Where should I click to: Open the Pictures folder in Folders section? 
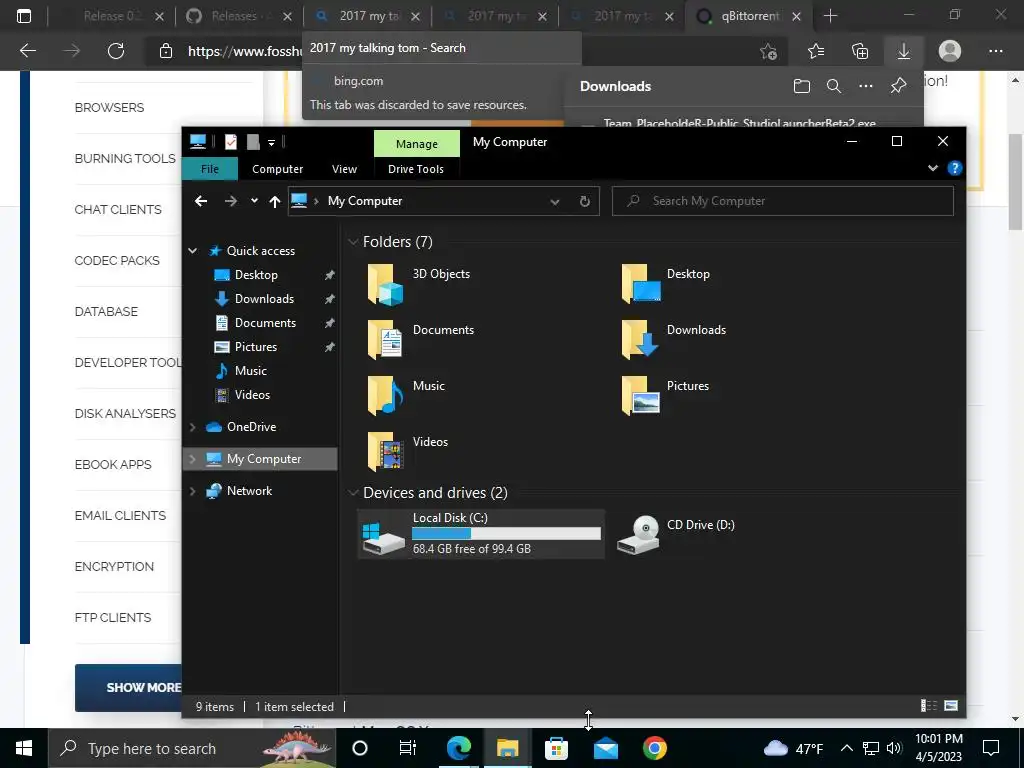(665, 396)
